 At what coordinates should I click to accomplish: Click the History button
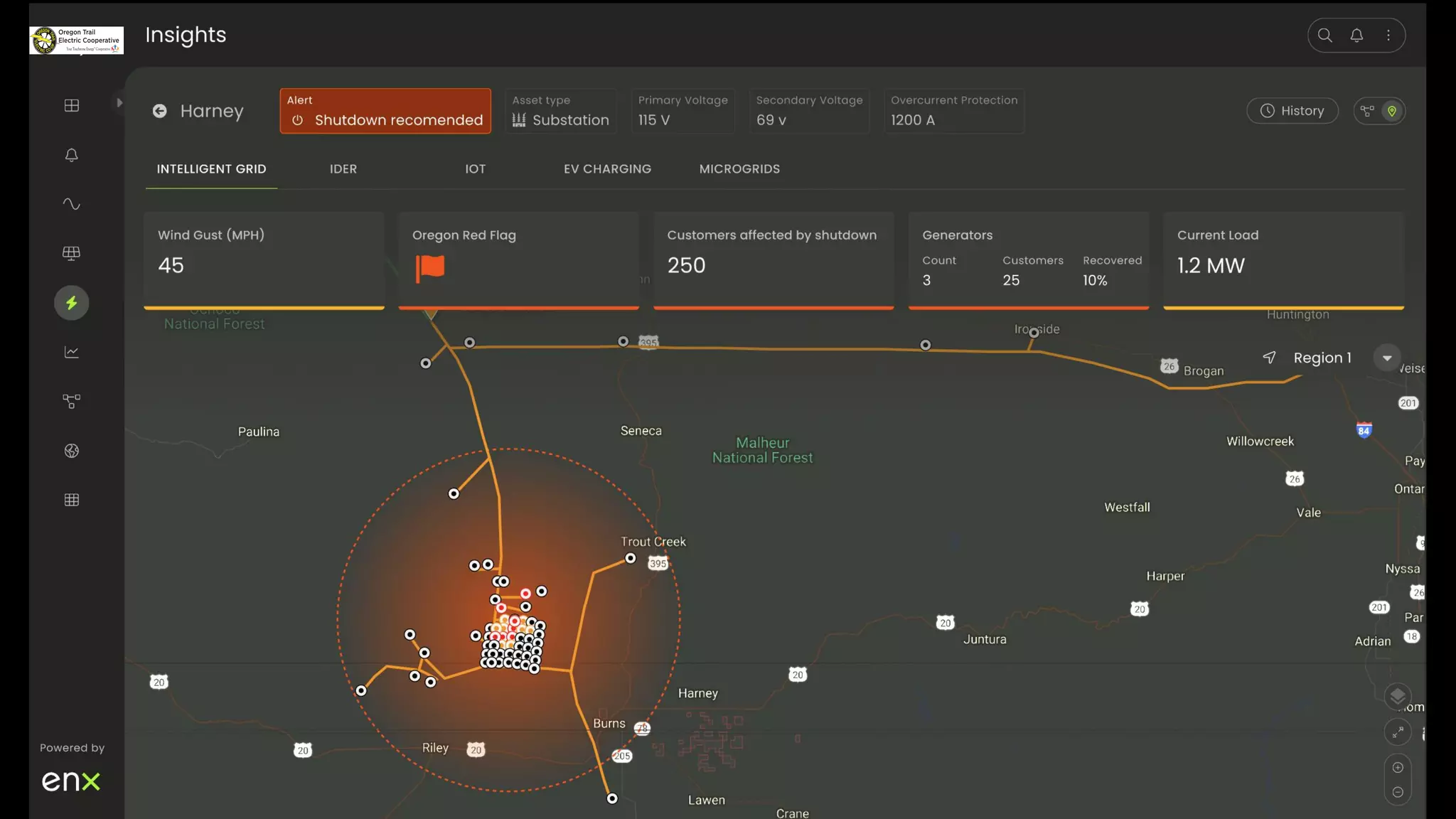1292,111
